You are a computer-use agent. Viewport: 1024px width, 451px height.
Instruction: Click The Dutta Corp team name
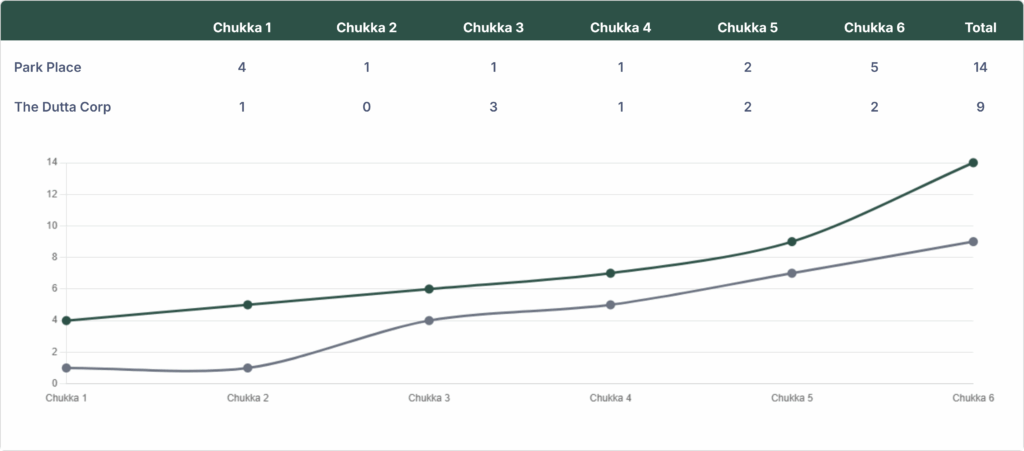point(62,107)
